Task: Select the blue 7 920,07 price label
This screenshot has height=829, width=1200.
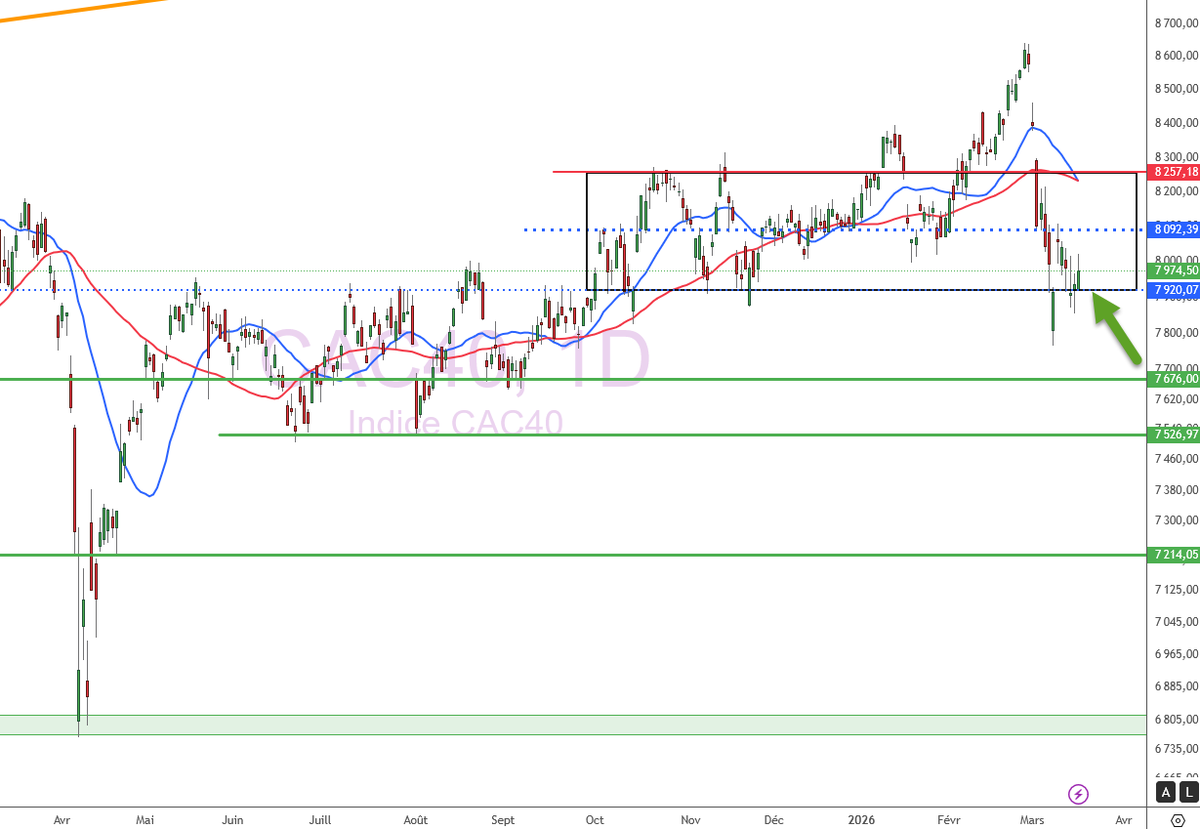Action: (x=1174, y=290)
